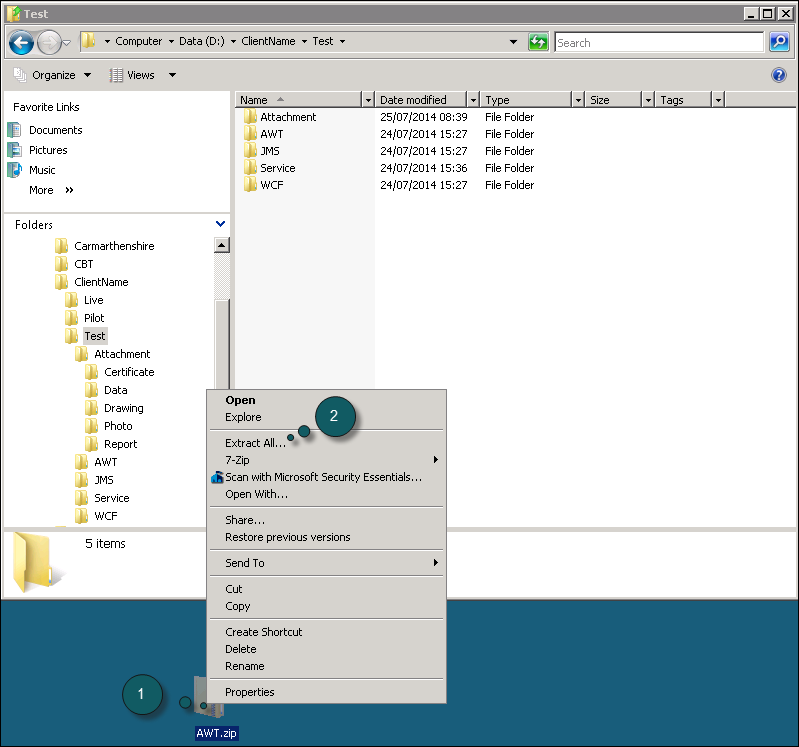Collapse the Folders pane chevron
The width and height of the screenshot is (799, 747).
(x=220, y=224)
